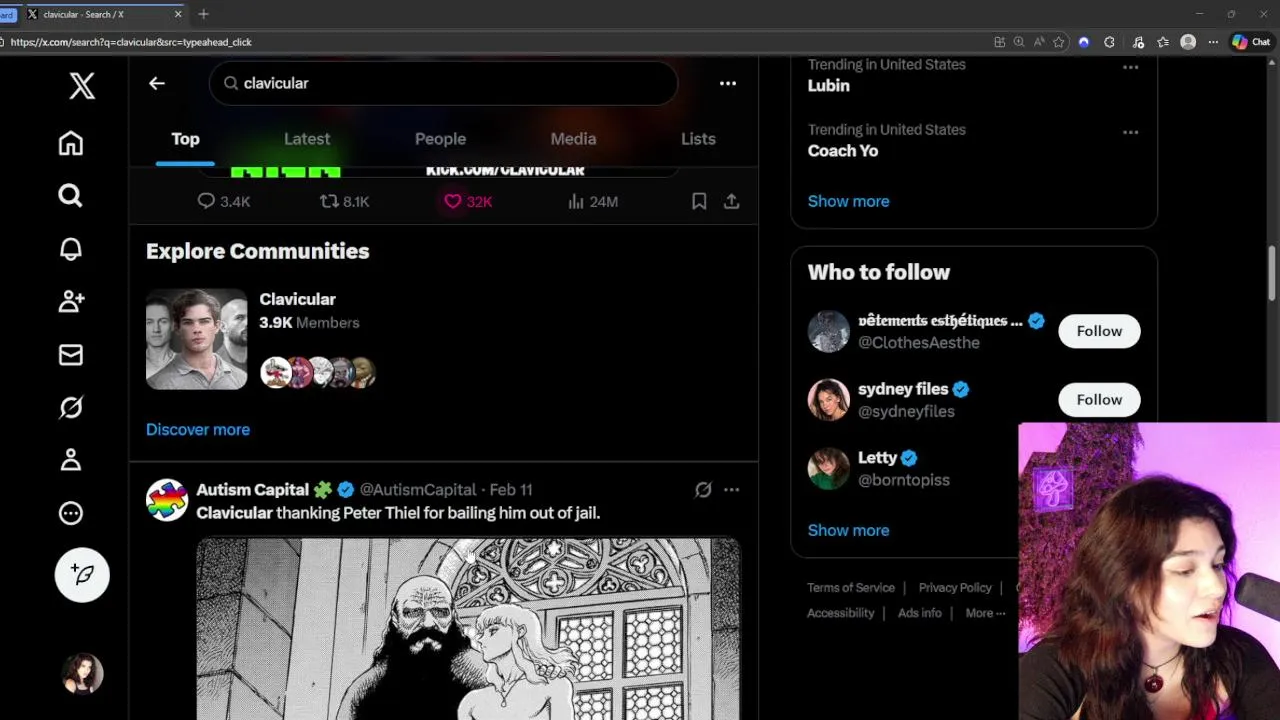This screenshot has height=720, width=1280.
Task: Click the back arrow near search
Action: [157, 83]
